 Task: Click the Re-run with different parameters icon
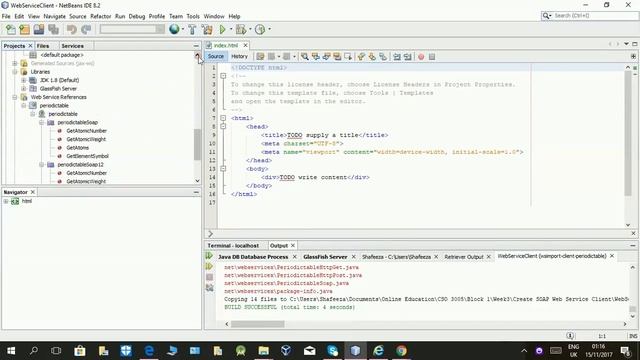209,267
